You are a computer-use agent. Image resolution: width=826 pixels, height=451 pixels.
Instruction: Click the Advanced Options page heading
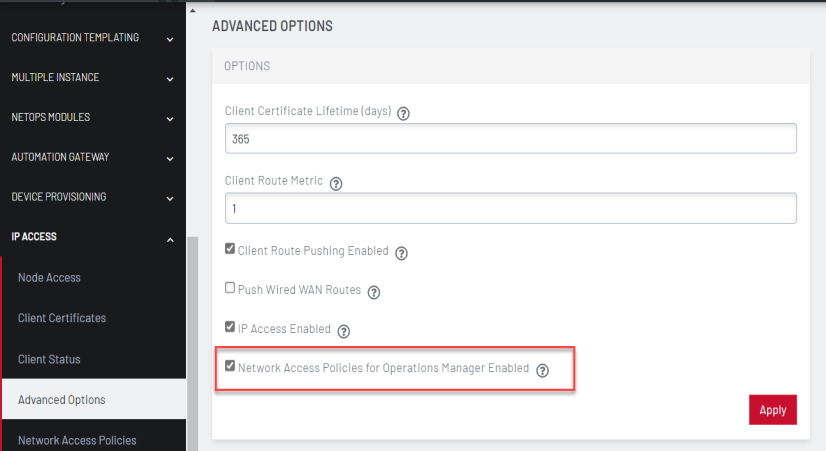(x=272, y=26)
